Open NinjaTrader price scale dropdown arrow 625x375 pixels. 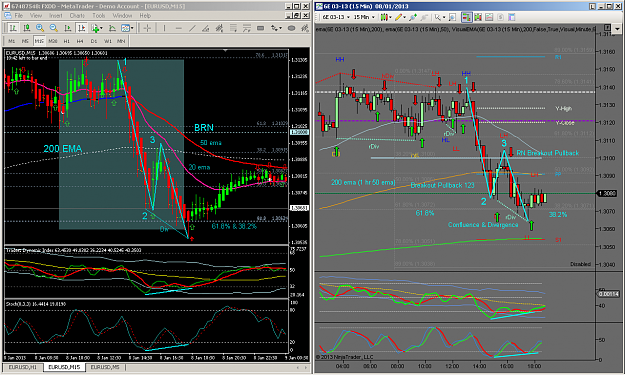coord(617,28)
